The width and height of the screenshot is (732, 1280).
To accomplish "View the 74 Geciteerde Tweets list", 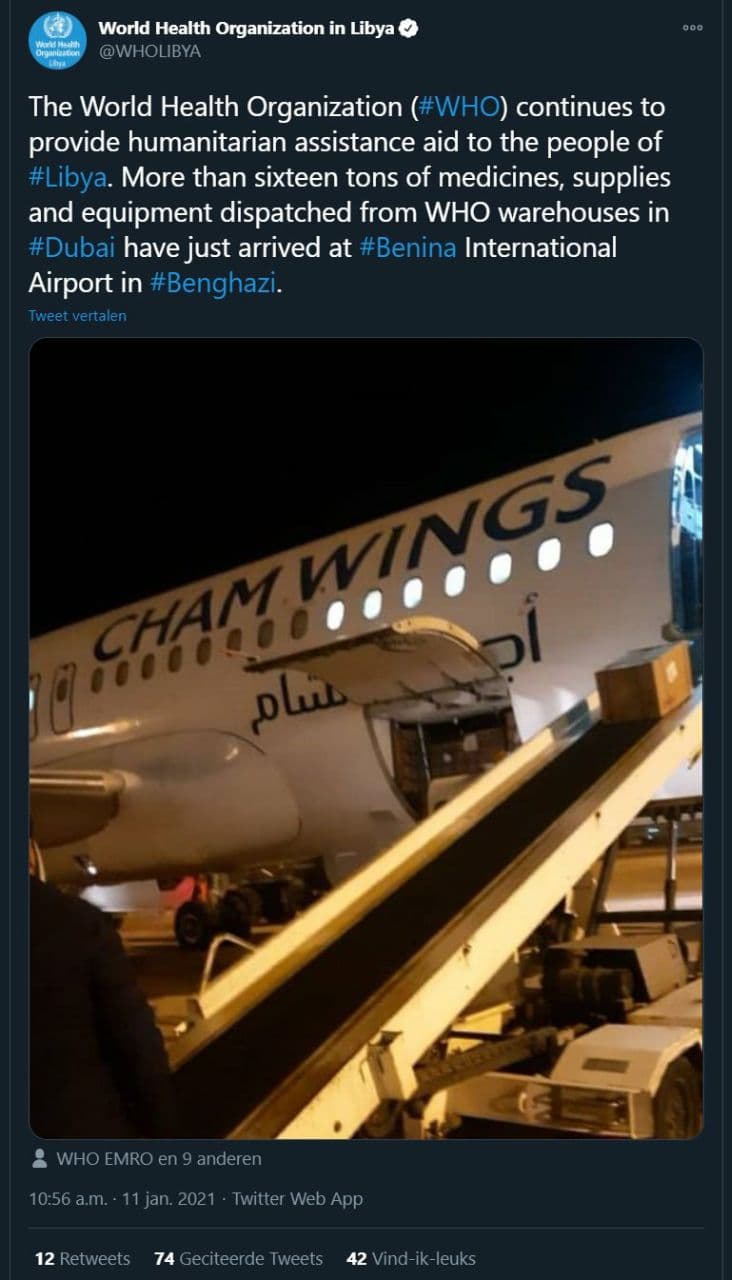I will point(238,1258).
